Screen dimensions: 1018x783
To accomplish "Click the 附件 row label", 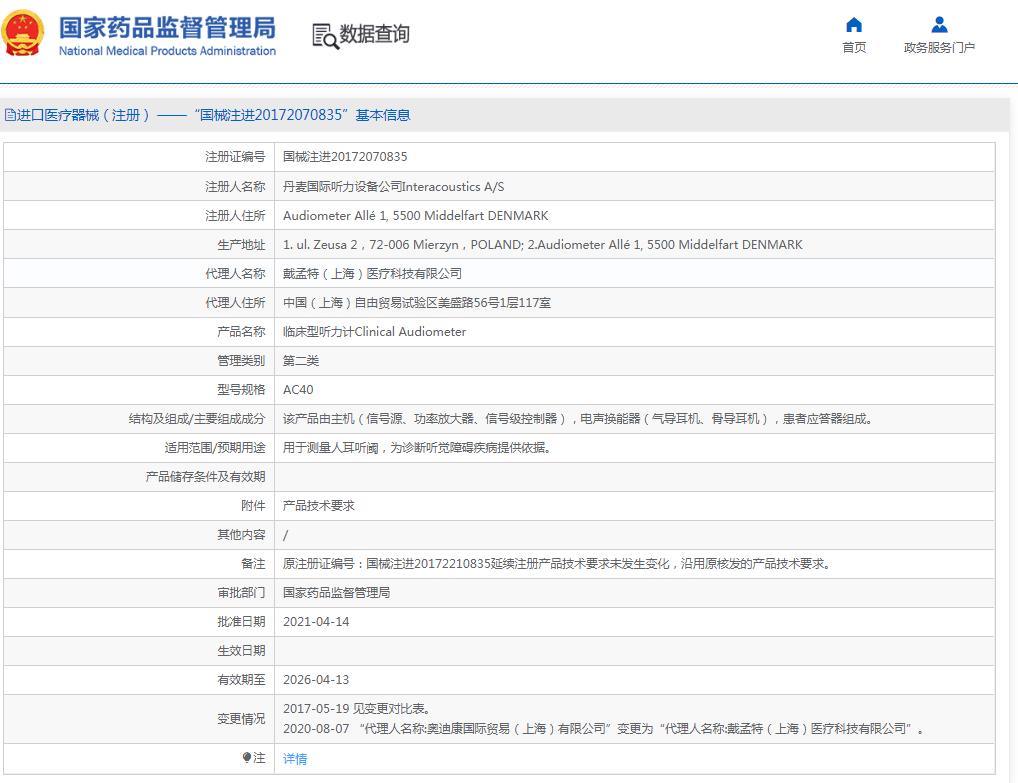I will [x=253, y=505].
